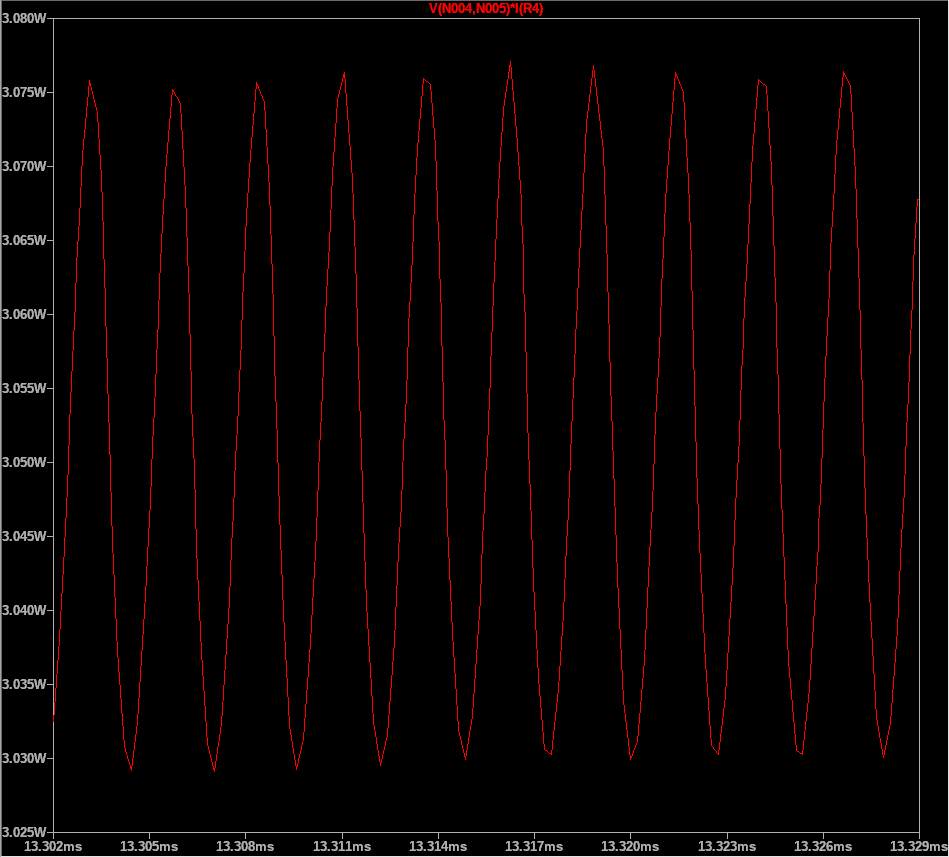The image size is (949, 857).
Task: Click the 3.060W vertical axis label
Action: [x=24, y=314]
